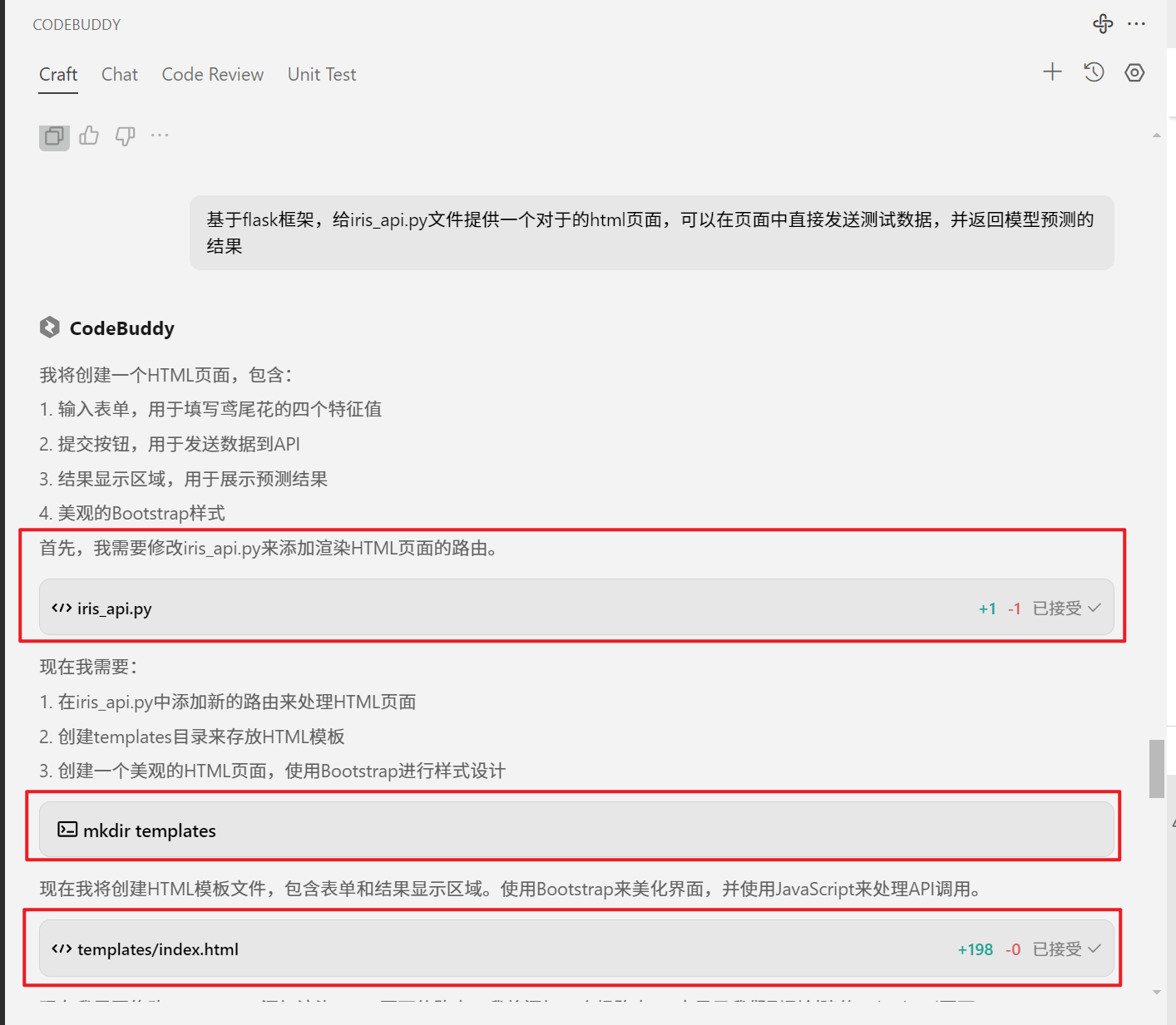Click the code icon next to templates/index.html
Viewport: 1176px width, 1025px height.
(62, 949)
